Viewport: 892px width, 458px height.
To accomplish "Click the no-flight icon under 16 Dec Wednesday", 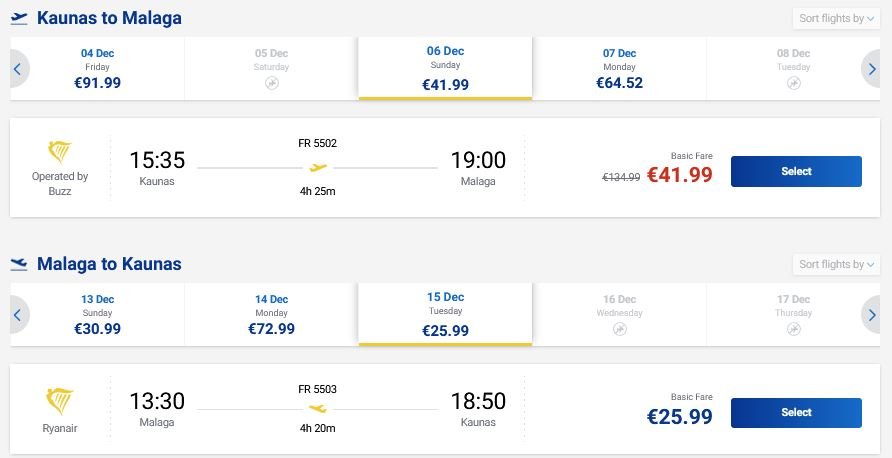I will [620, 329].
